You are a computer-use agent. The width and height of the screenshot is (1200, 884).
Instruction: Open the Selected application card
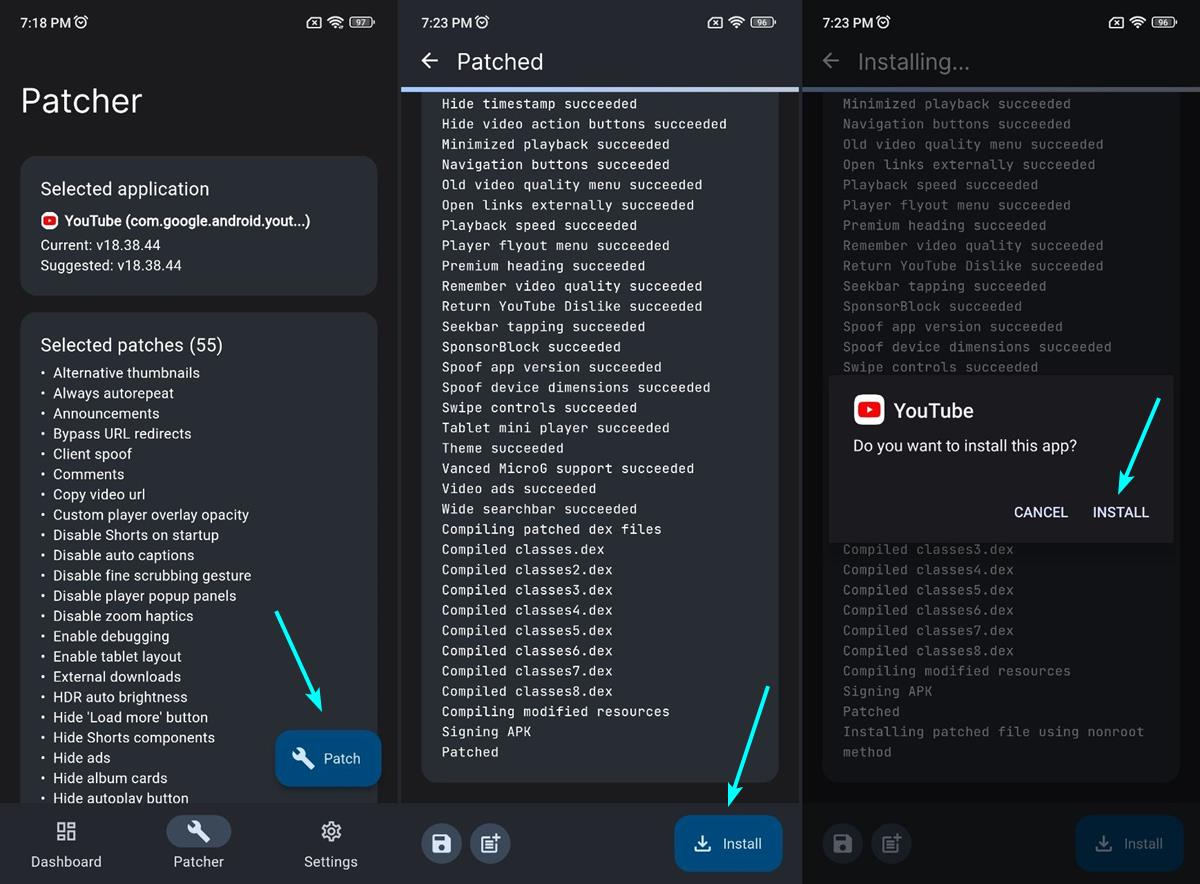click(198, 226)
